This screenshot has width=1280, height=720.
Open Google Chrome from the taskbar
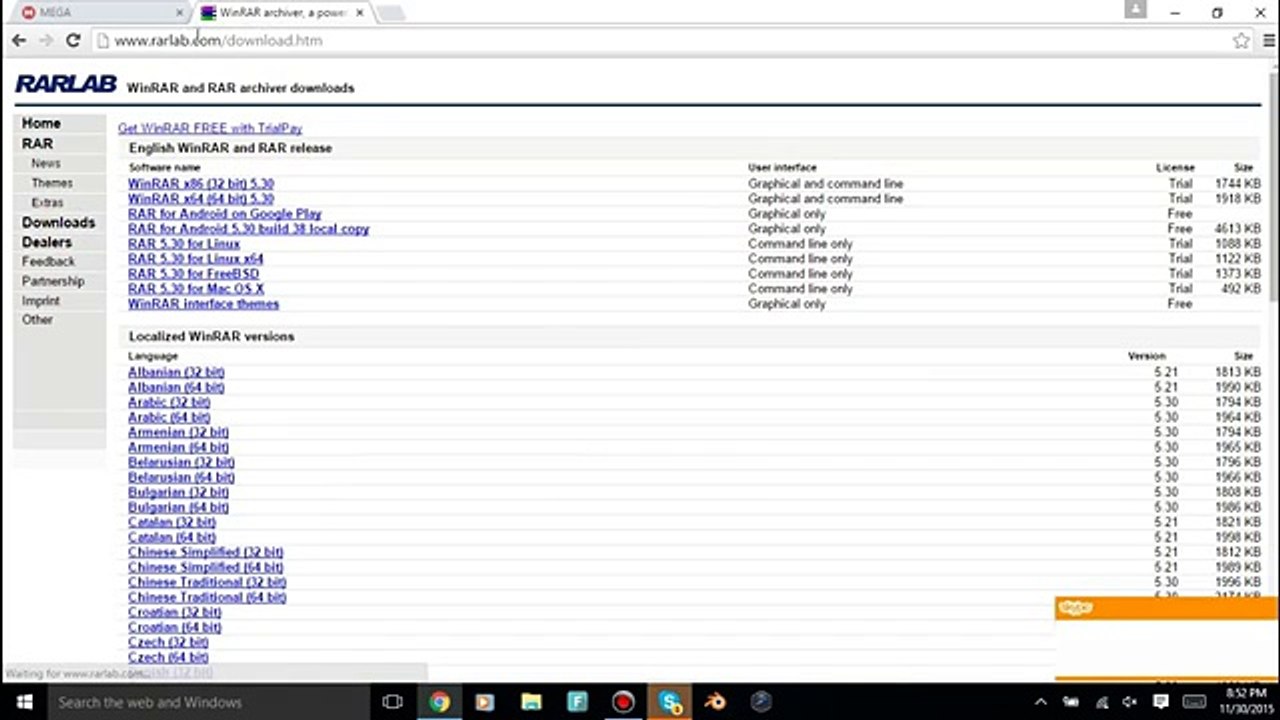click(439, 702)
